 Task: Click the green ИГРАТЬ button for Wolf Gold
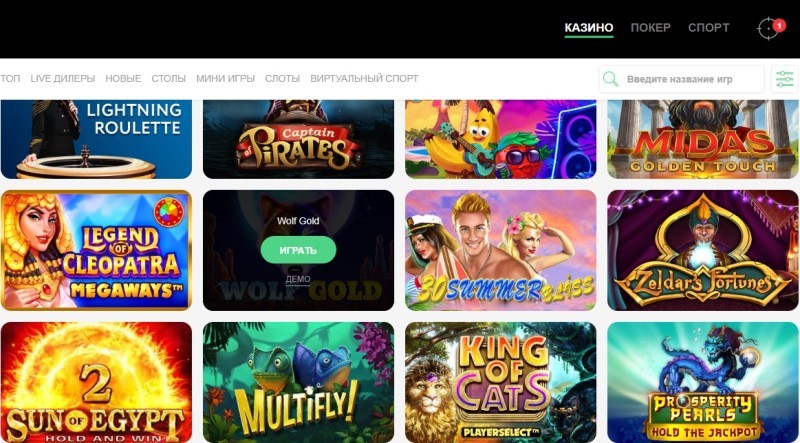coord(298,250)
